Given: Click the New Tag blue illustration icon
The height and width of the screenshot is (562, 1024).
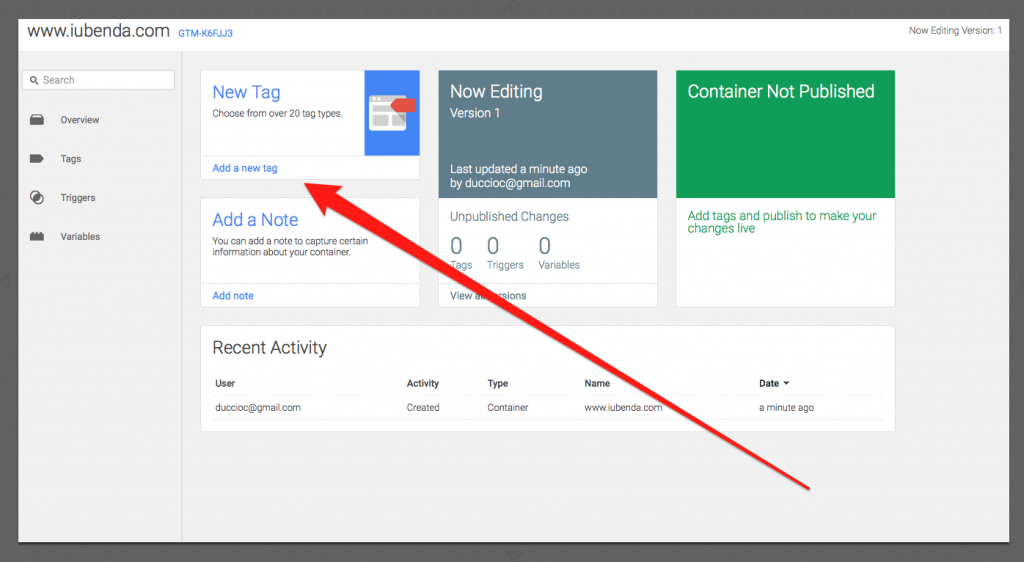Looking at the screenshot, I should coord(391,112).
